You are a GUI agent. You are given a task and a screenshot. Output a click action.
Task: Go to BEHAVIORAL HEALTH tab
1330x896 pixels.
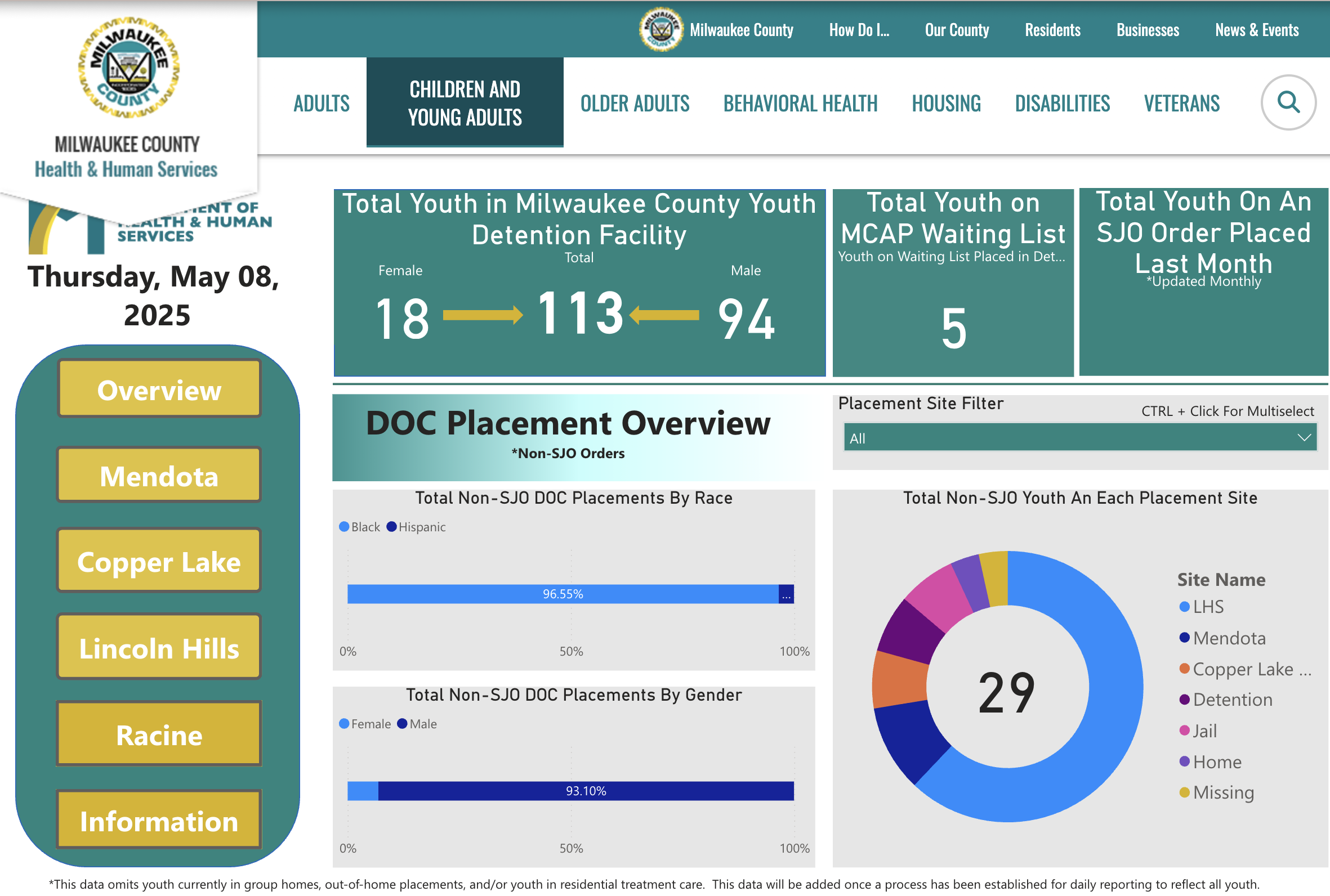800,104
